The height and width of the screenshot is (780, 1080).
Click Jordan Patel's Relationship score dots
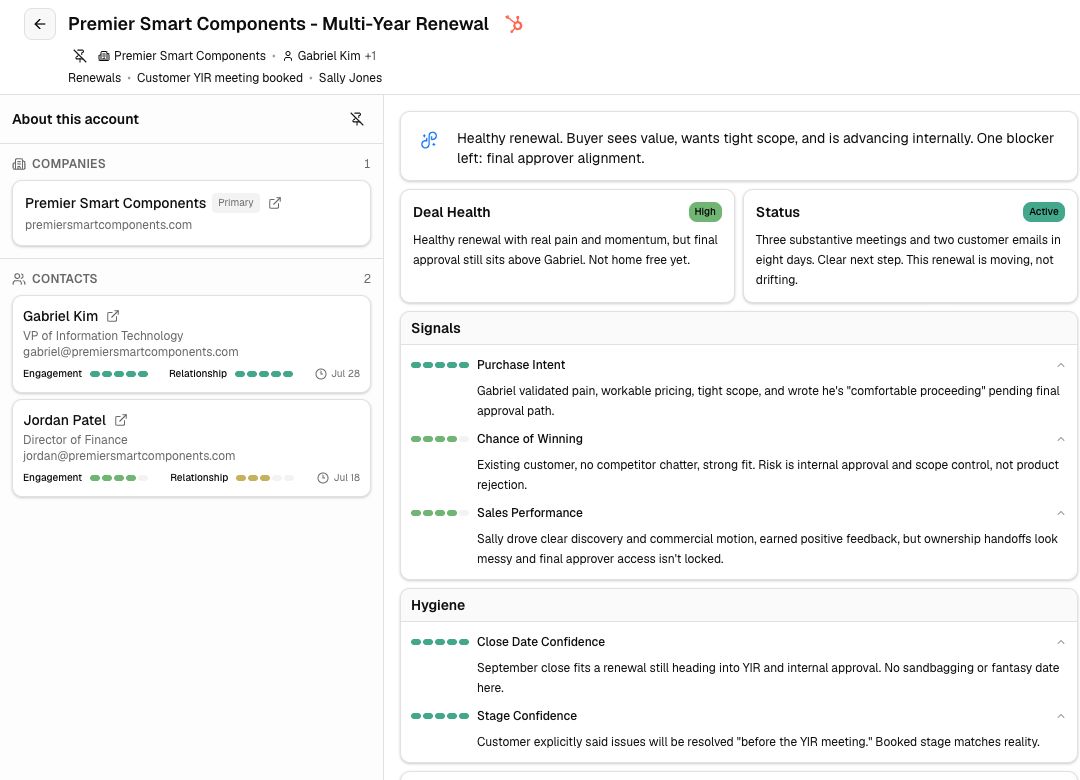[x=264, y=478]
